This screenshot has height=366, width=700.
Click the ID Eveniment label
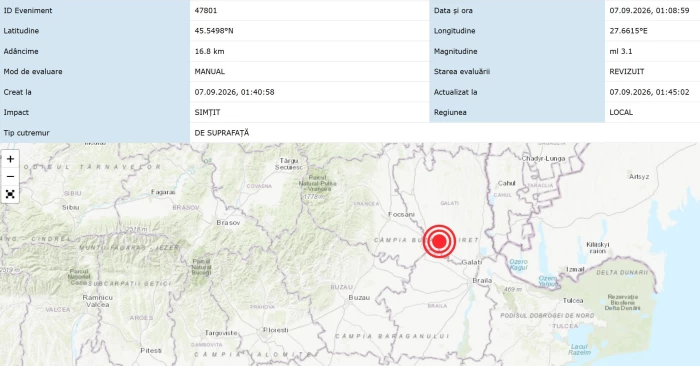click(x=28, y=10)
